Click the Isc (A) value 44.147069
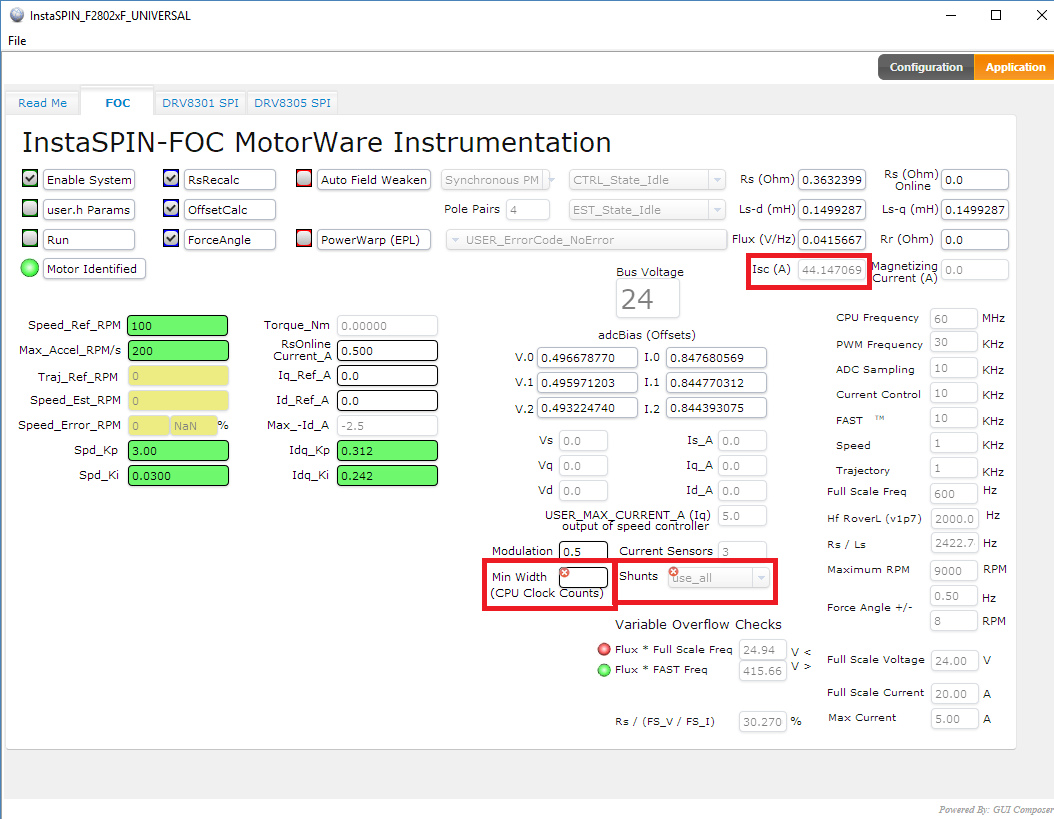This screenshot has height=819, width=1054. coord(832,270)
